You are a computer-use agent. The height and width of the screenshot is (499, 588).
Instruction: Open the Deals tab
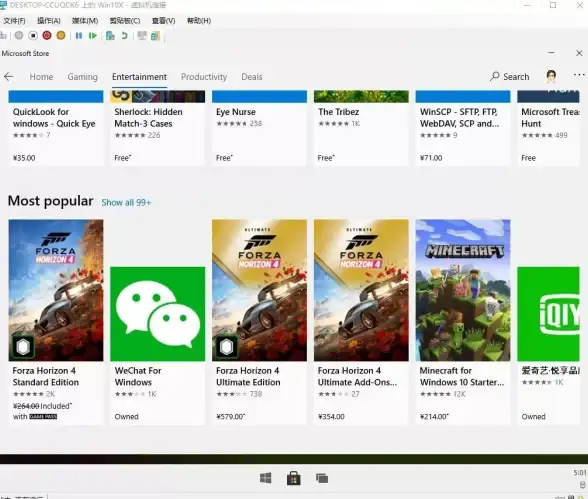pyautogui.click(x=252, y=77)
